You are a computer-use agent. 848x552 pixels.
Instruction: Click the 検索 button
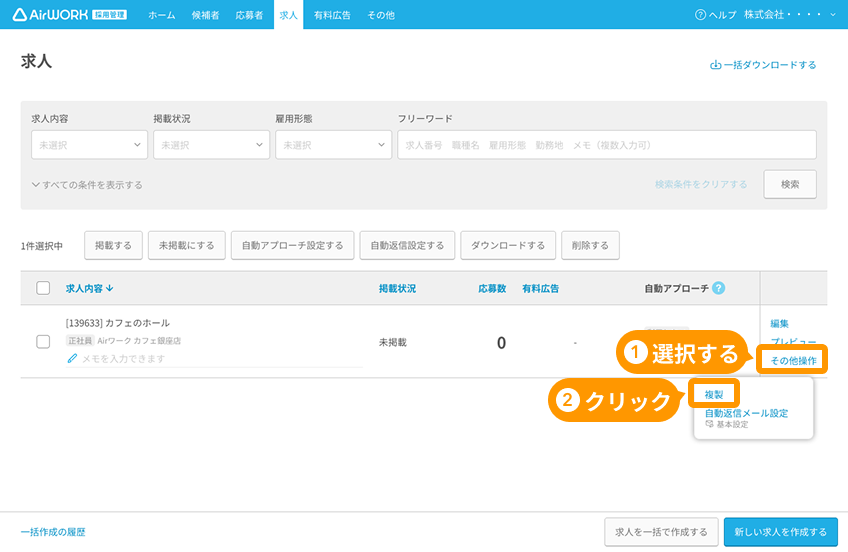790,184
